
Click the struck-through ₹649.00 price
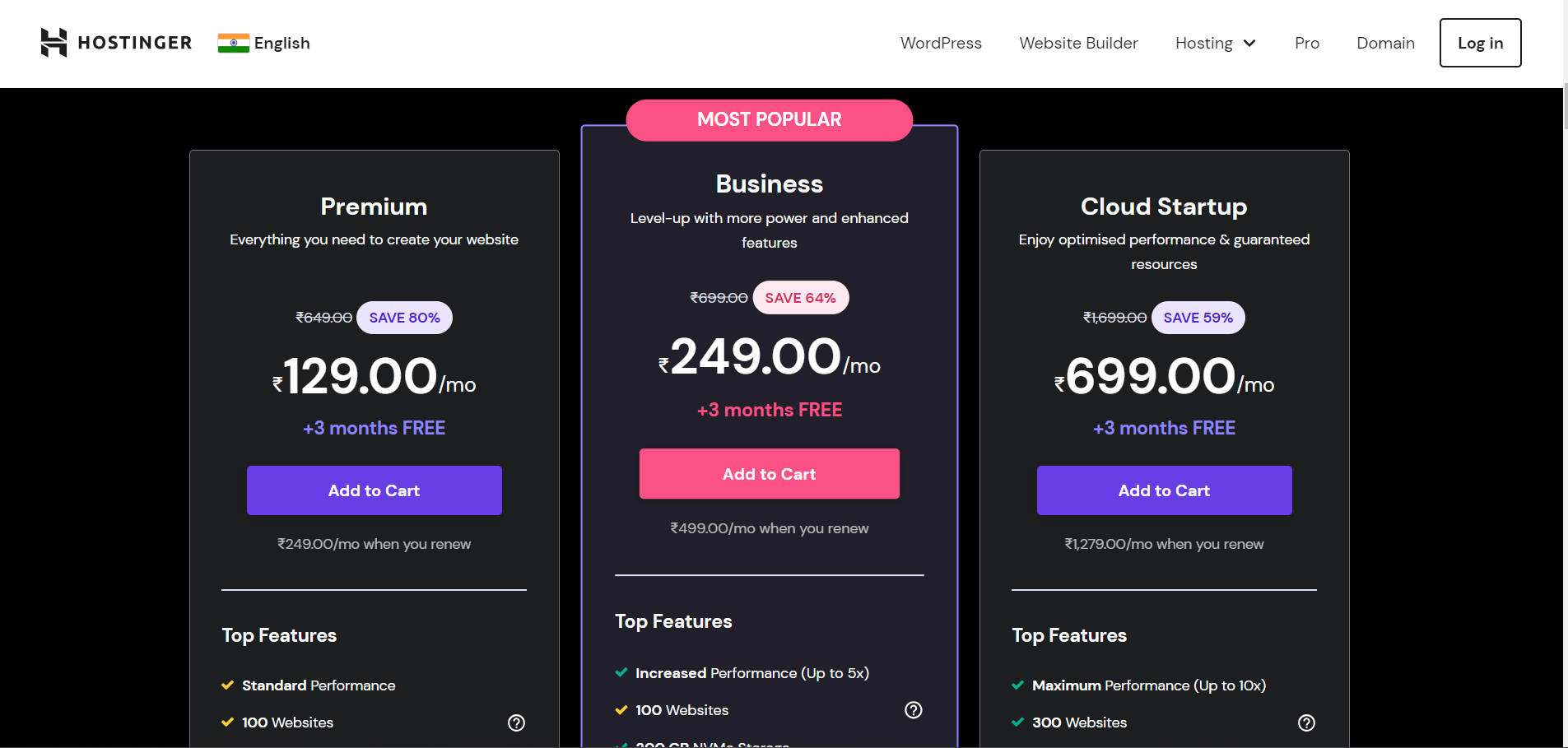[x=324, y=318]
